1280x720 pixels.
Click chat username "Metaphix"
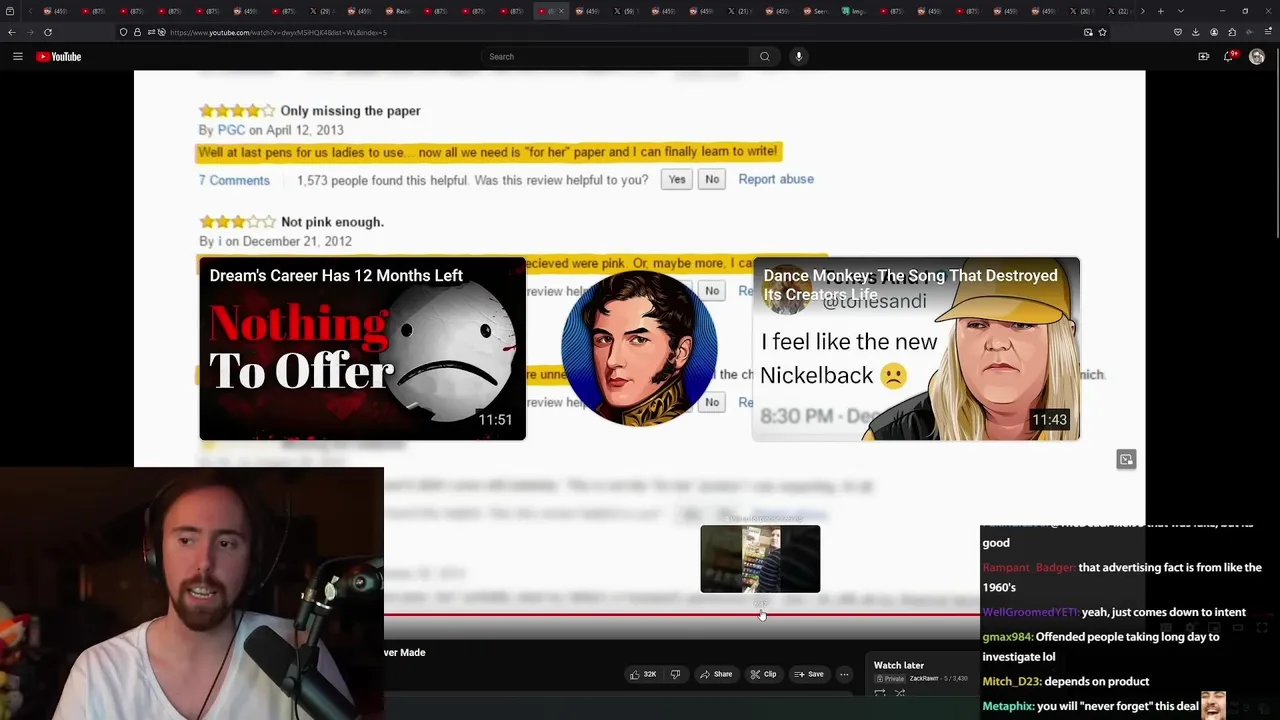[1008, 706]
